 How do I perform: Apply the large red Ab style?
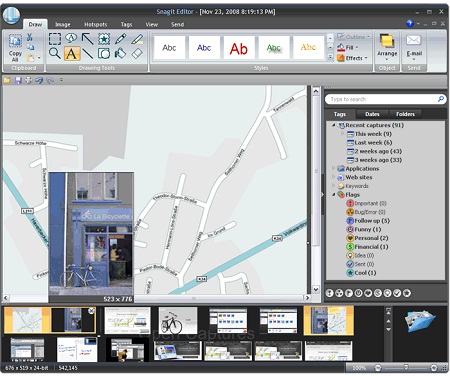239,48
